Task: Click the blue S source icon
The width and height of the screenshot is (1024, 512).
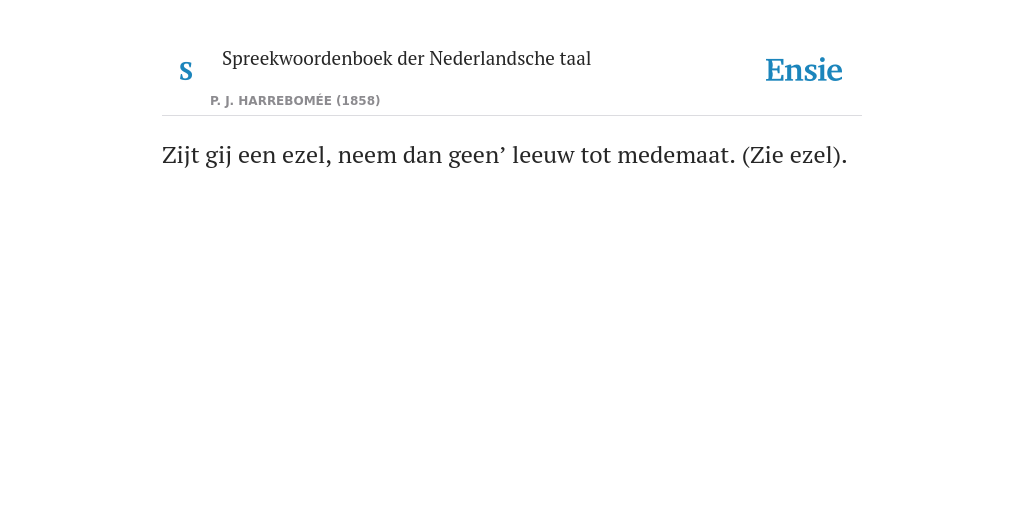Action: 186,71
